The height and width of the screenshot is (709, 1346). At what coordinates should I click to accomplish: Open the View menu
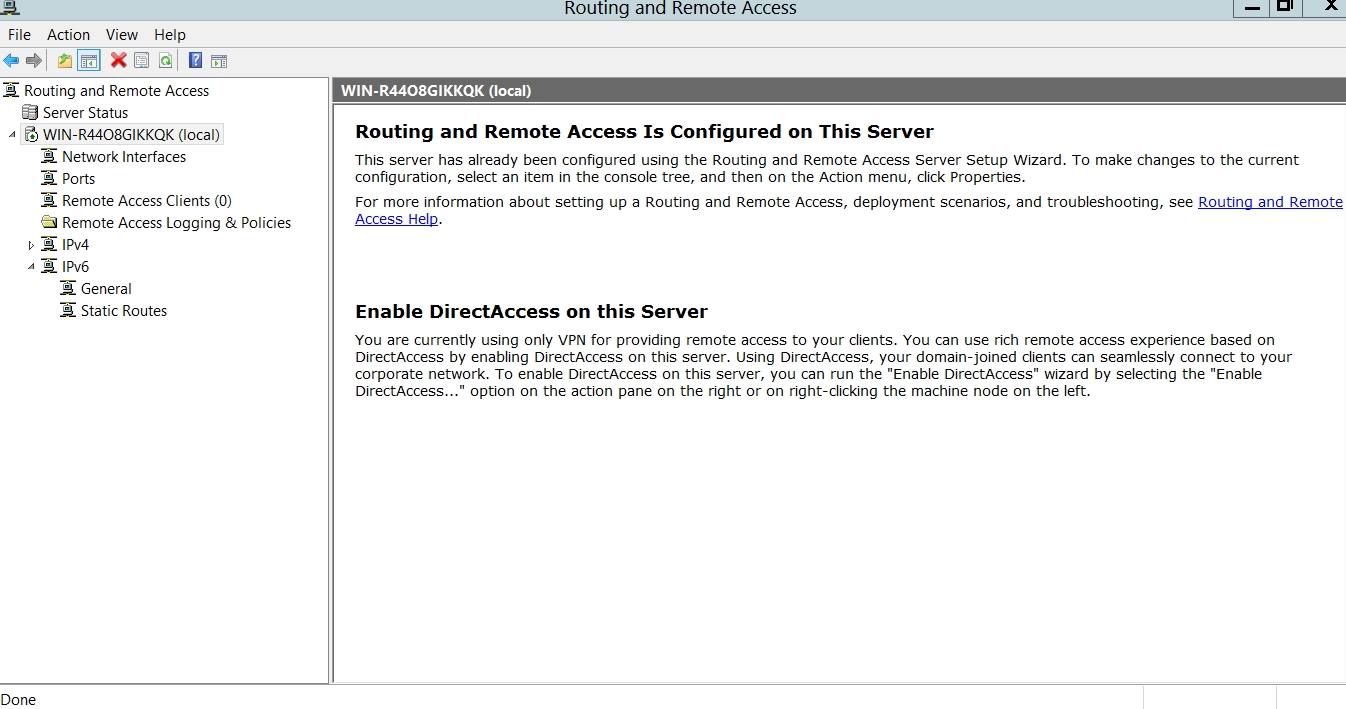pos(121,35)
